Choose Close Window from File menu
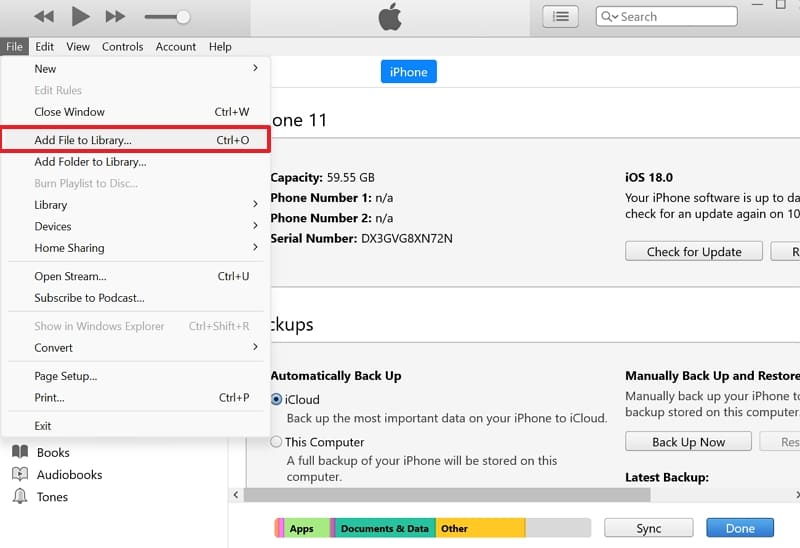 tap(135, 112)
